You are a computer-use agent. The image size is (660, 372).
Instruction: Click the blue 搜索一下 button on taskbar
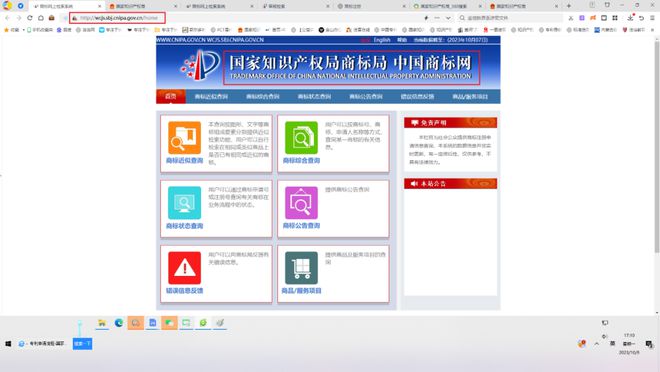82,344
